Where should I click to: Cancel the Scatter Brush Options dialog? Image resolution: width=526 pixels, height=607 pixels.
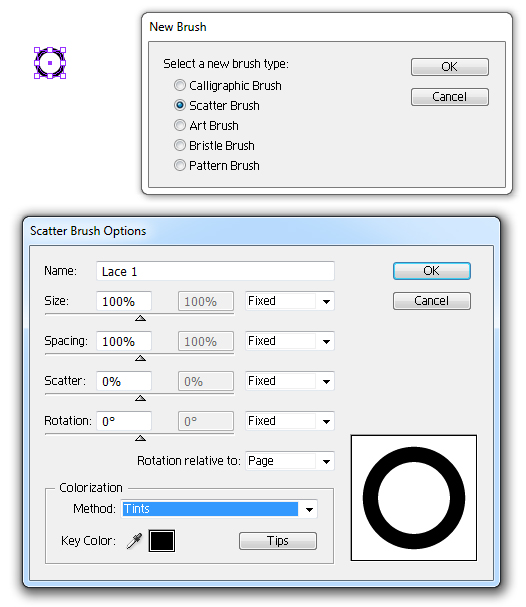click(x=432, y=301)
